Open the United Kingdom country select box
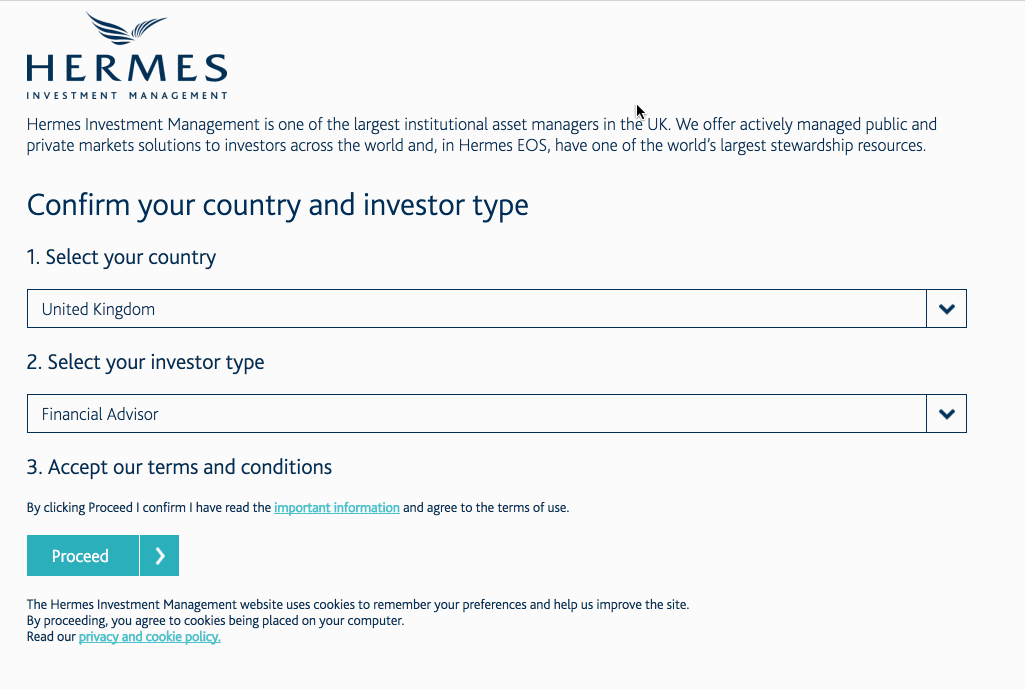Image resolution: width=1025 pixels, height=689 pixels. point(476,309)
